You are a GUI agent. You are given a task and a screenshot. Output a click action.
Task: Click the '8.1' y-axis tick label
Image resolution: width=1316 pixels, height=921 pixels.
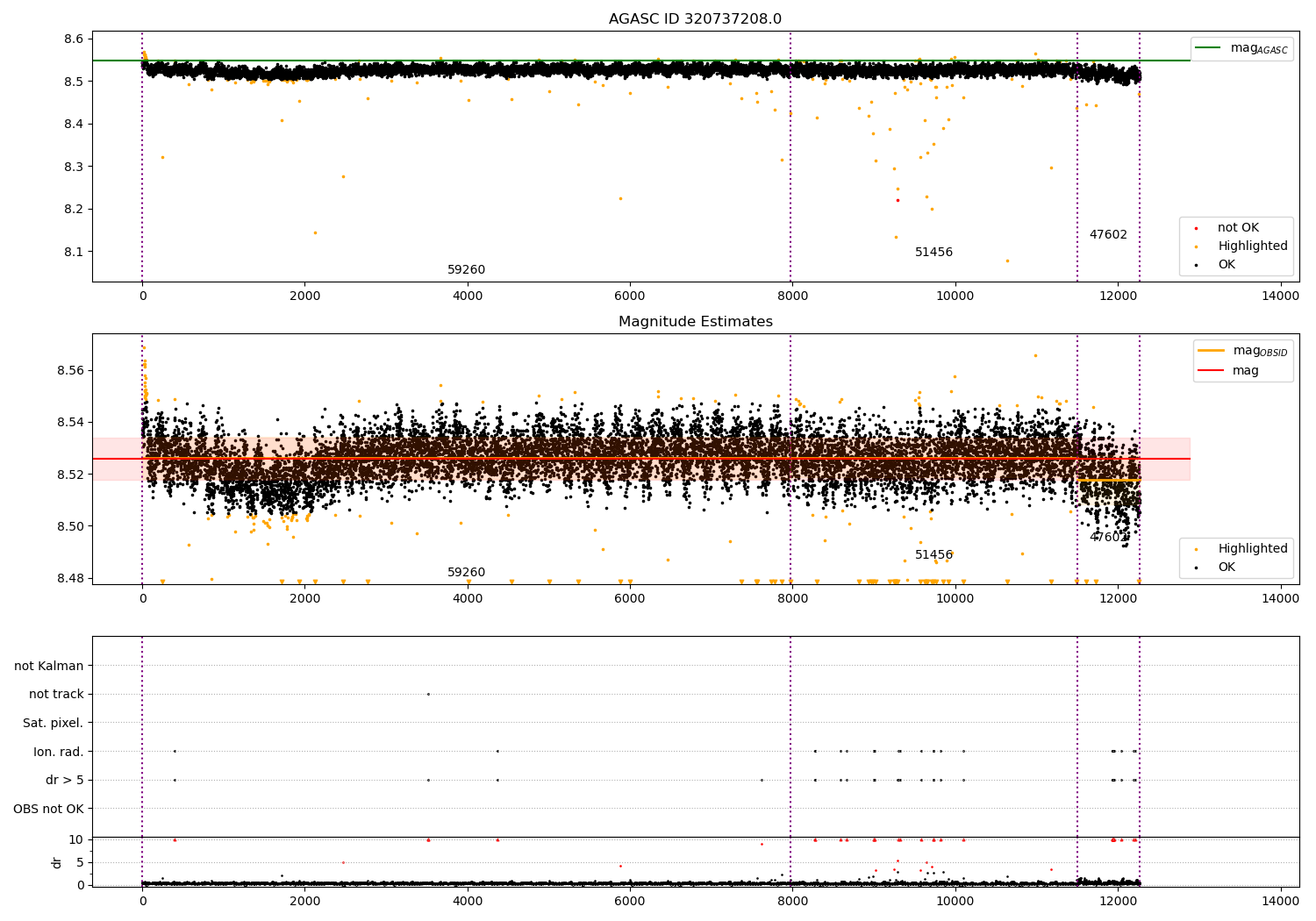[74, 252]
